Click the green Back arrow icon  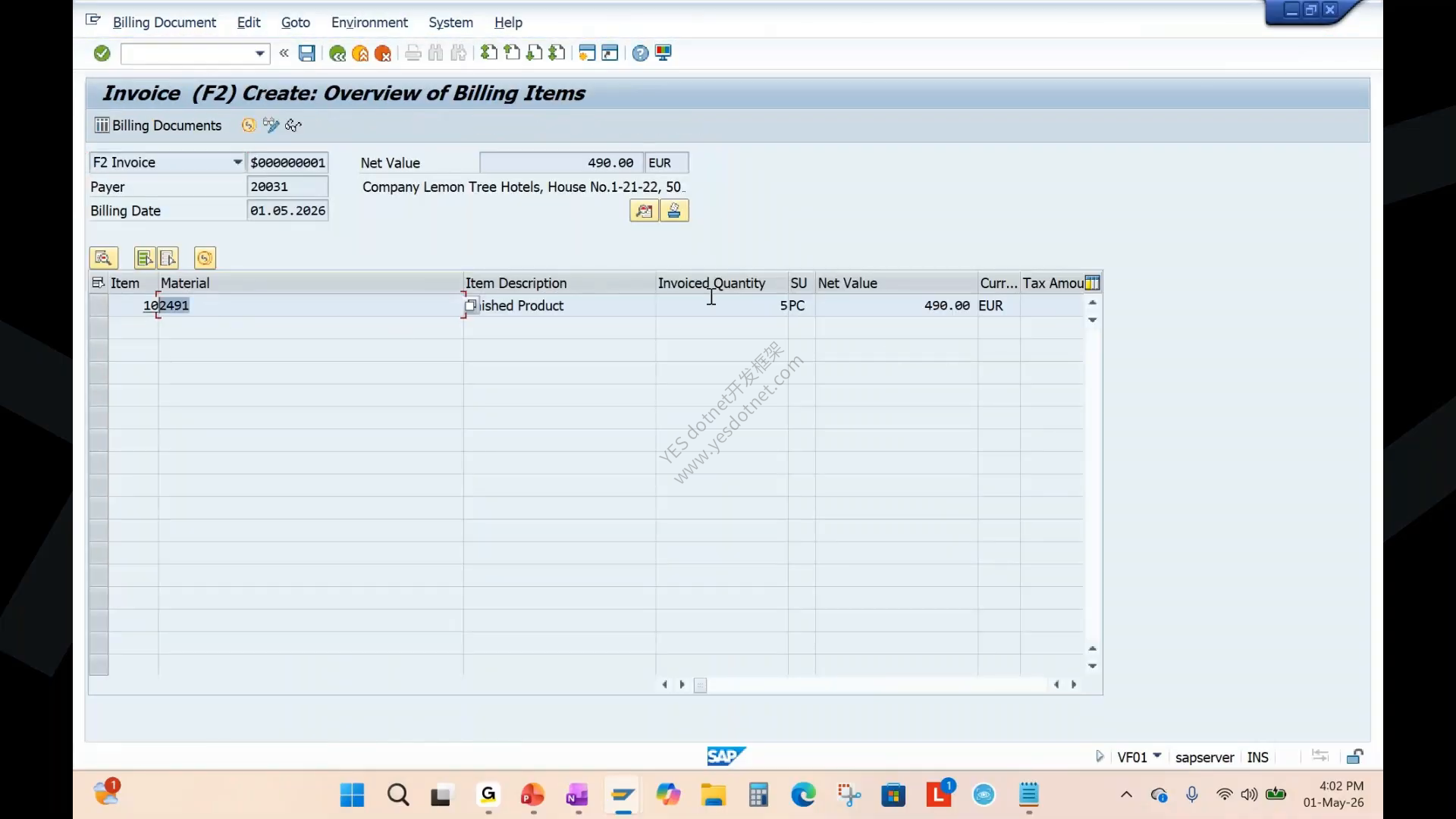[337, 53]
